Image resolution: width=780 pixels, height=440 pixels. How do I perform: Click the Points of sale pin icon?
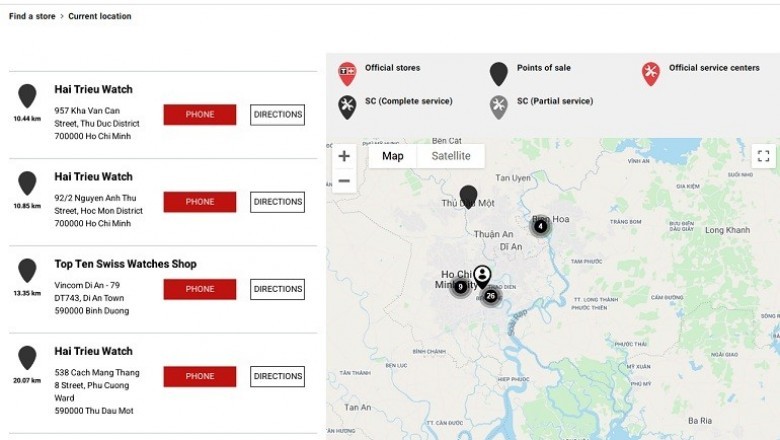point(498,74)
